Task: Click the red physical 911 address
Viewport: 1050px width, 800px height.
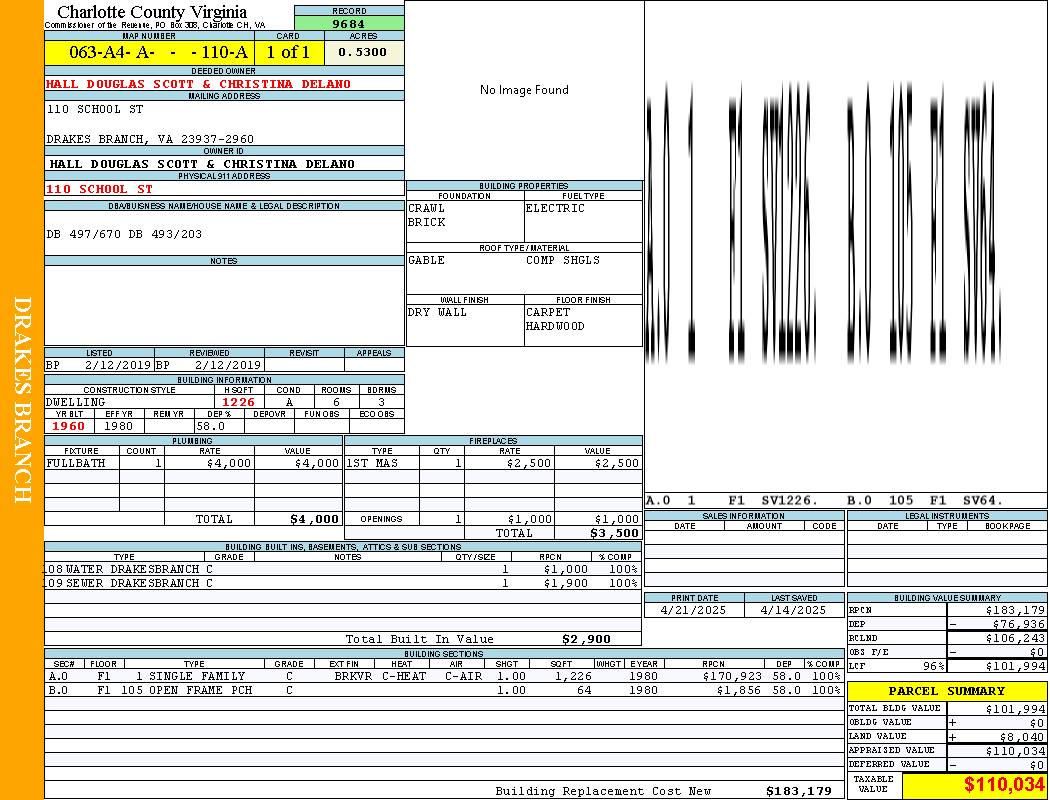Action: pos(99,189)
